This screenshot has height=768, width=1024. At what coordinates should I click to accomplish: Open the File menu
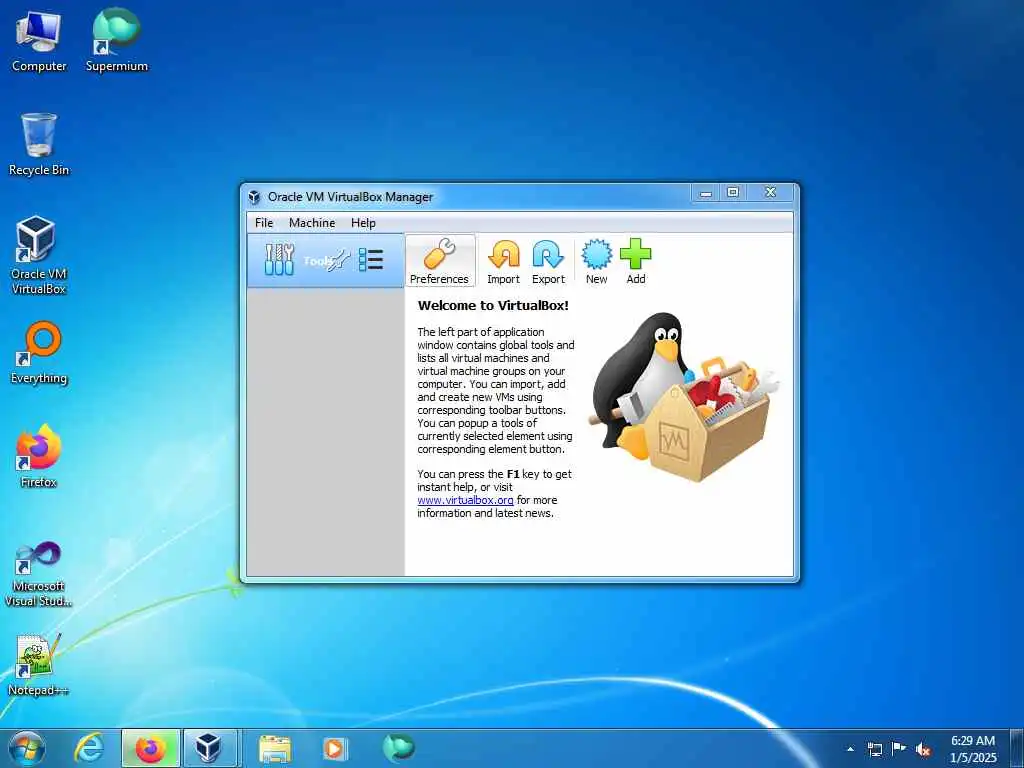click(x=264, y=223)
